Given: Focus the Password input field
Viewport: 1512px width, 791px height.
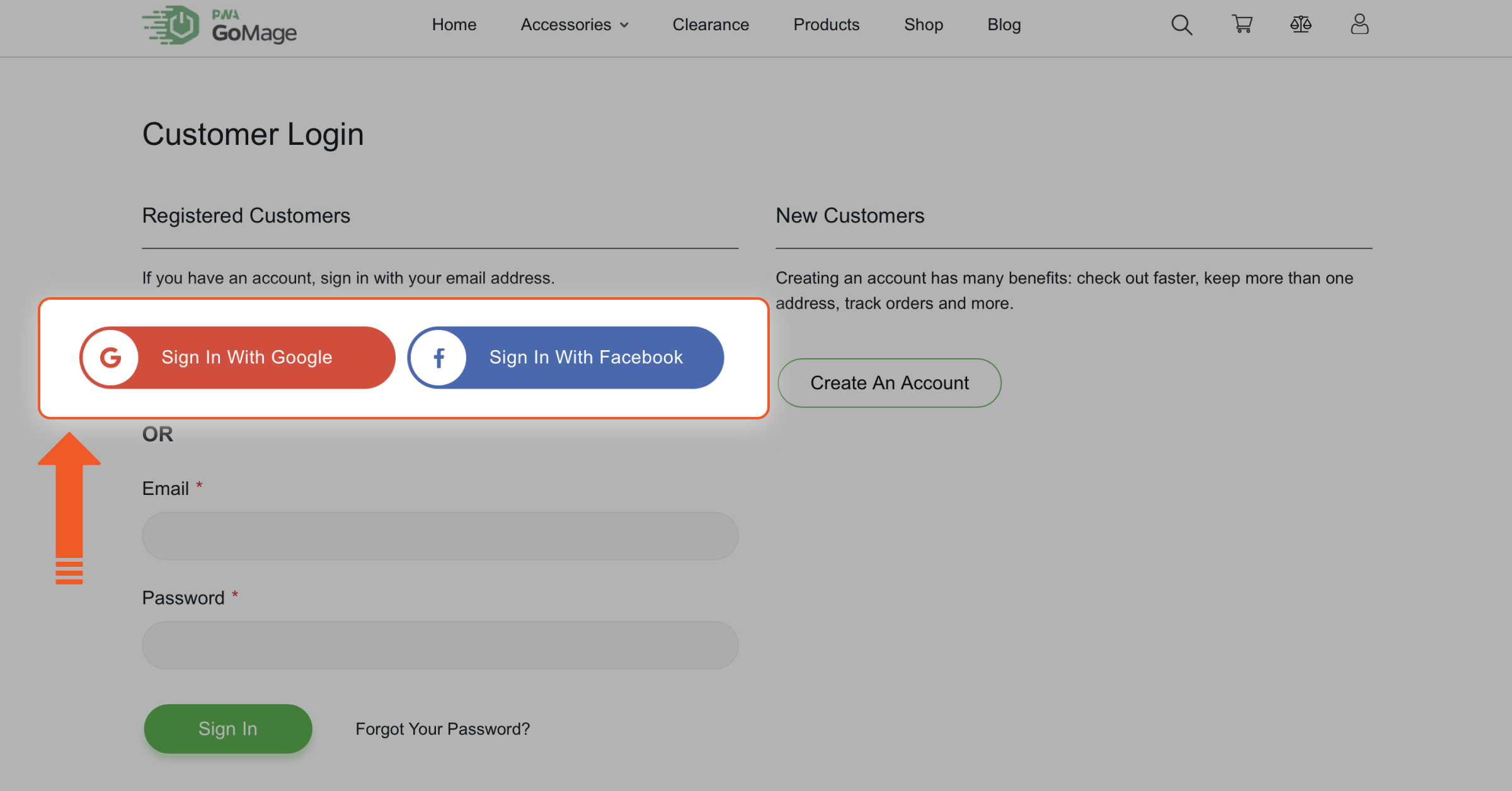Looking at the screenshot, I should (440, 645).
